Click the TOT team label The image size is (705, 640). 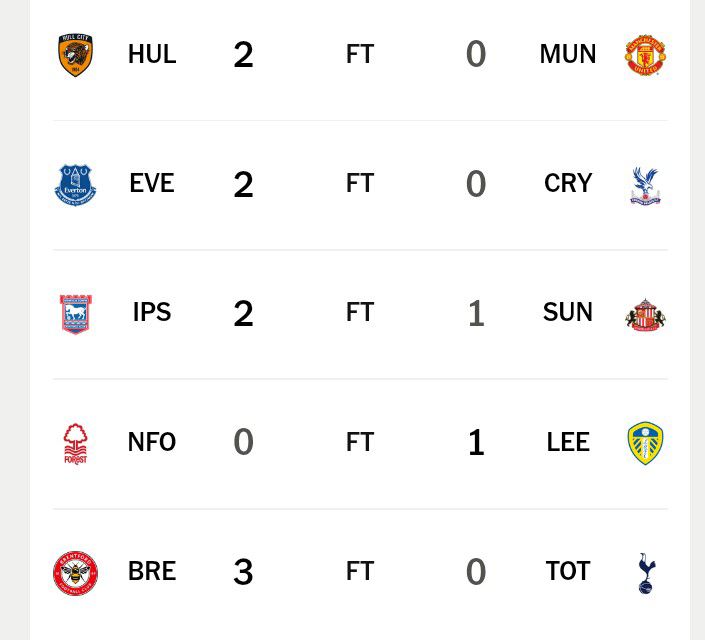click(568, 571)
